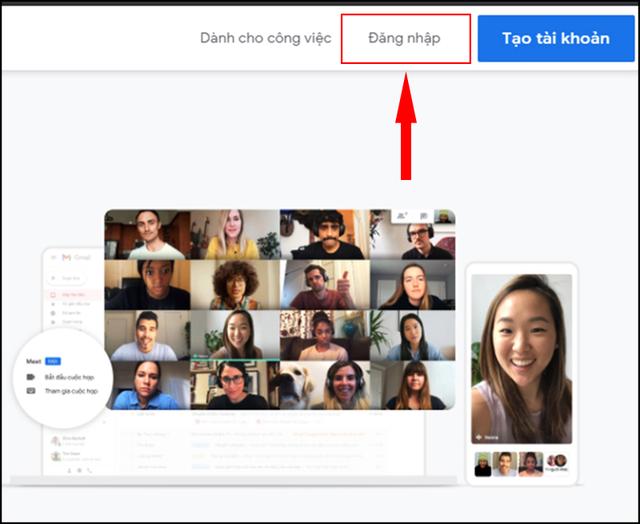Screen dimensions: 640x524
Task: Click the camera icon beside Bắt đầu cuộc họp
Action: [x=31, y=377]
